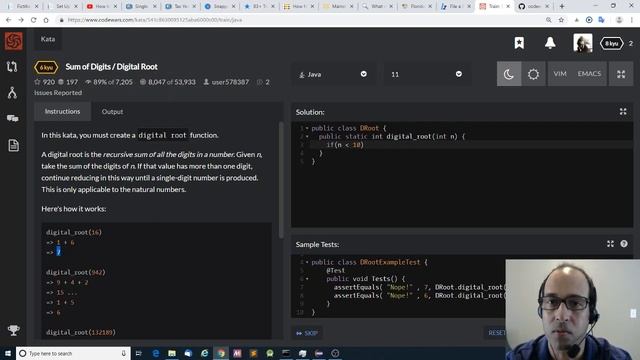Open a new browser tab

562,6
